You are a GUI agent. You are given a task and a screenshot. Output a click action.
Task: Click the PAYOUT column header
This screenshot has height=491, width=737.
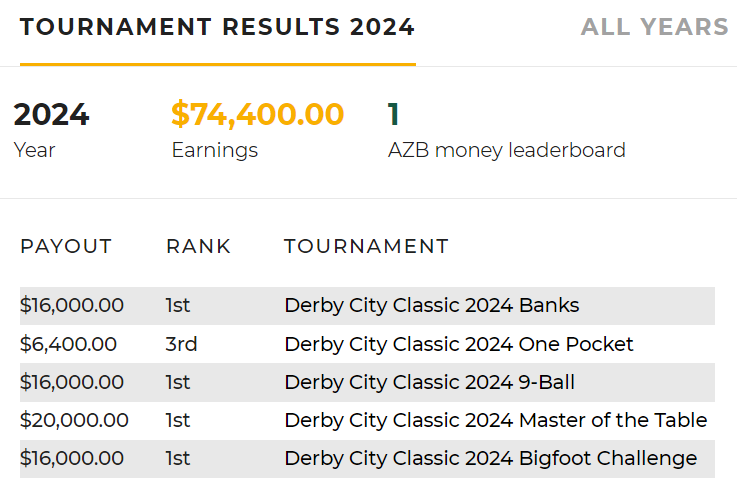point(66,246)
